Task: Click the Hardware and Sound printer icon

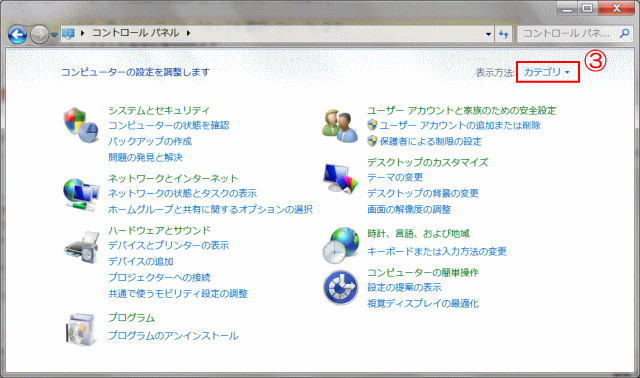Action: click(x=82, y=248)
